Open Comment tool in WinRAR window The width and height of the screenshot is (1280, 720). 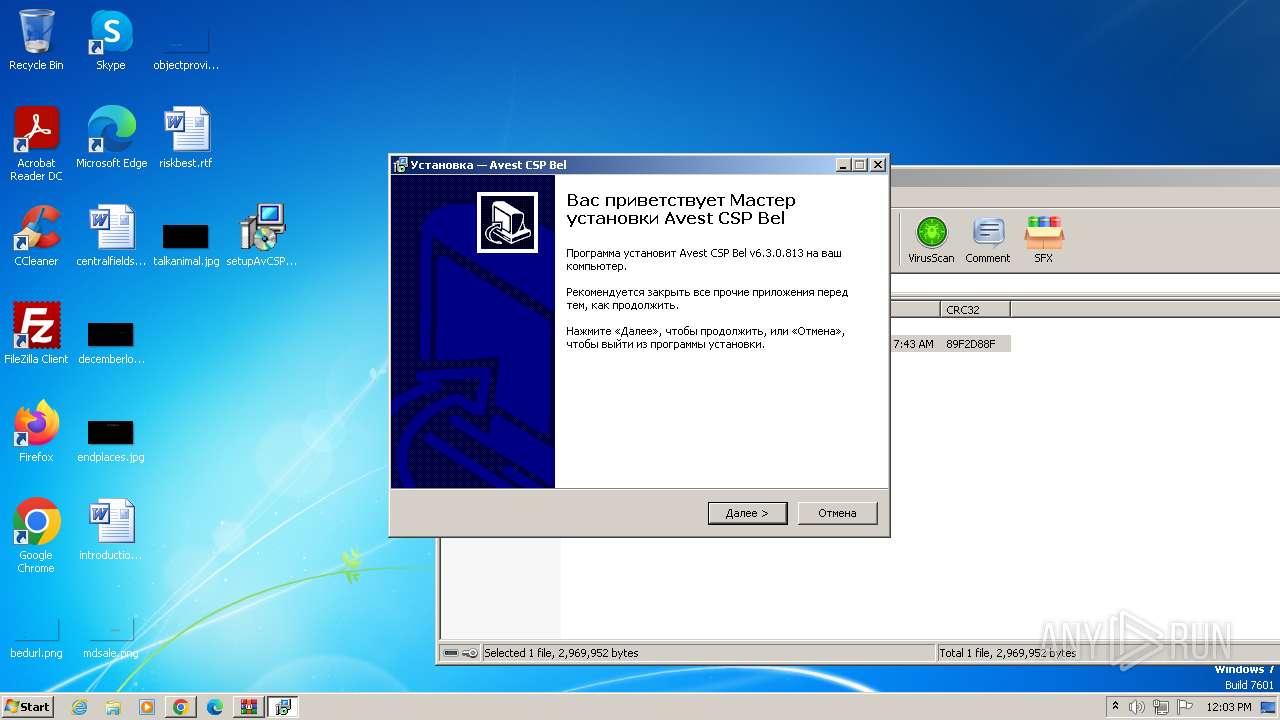tap(988, 240)
